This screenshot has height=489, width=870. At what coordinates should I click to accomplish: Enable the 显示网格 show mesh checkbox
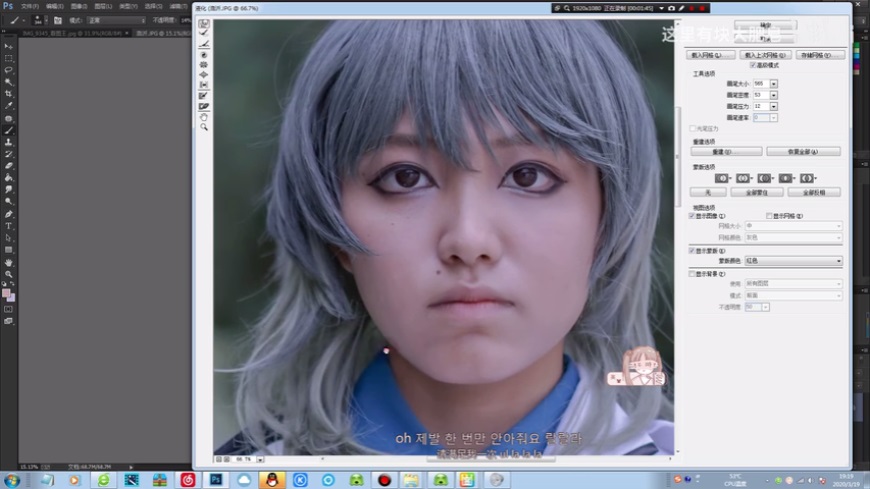(x=769, y=216)
